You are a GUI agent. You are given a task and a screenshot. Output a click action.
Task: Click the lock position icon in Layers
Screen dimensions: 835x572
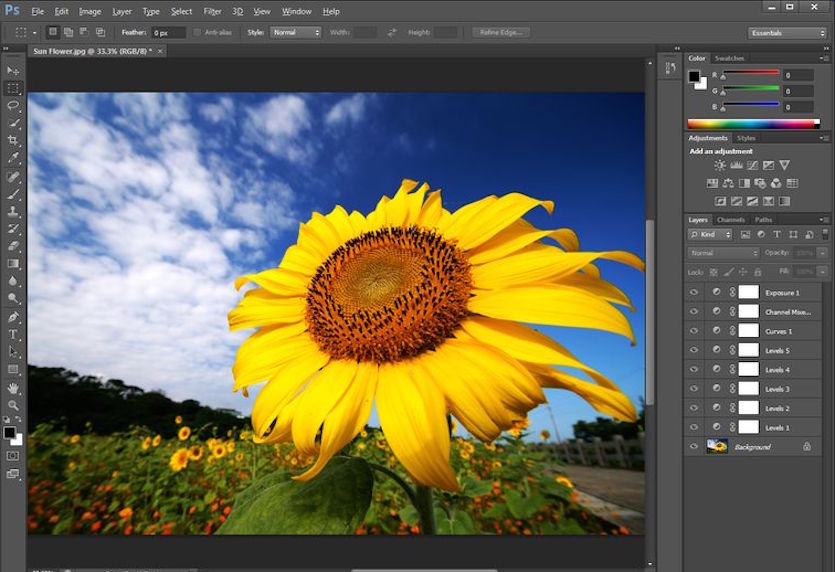coord(742,272)
